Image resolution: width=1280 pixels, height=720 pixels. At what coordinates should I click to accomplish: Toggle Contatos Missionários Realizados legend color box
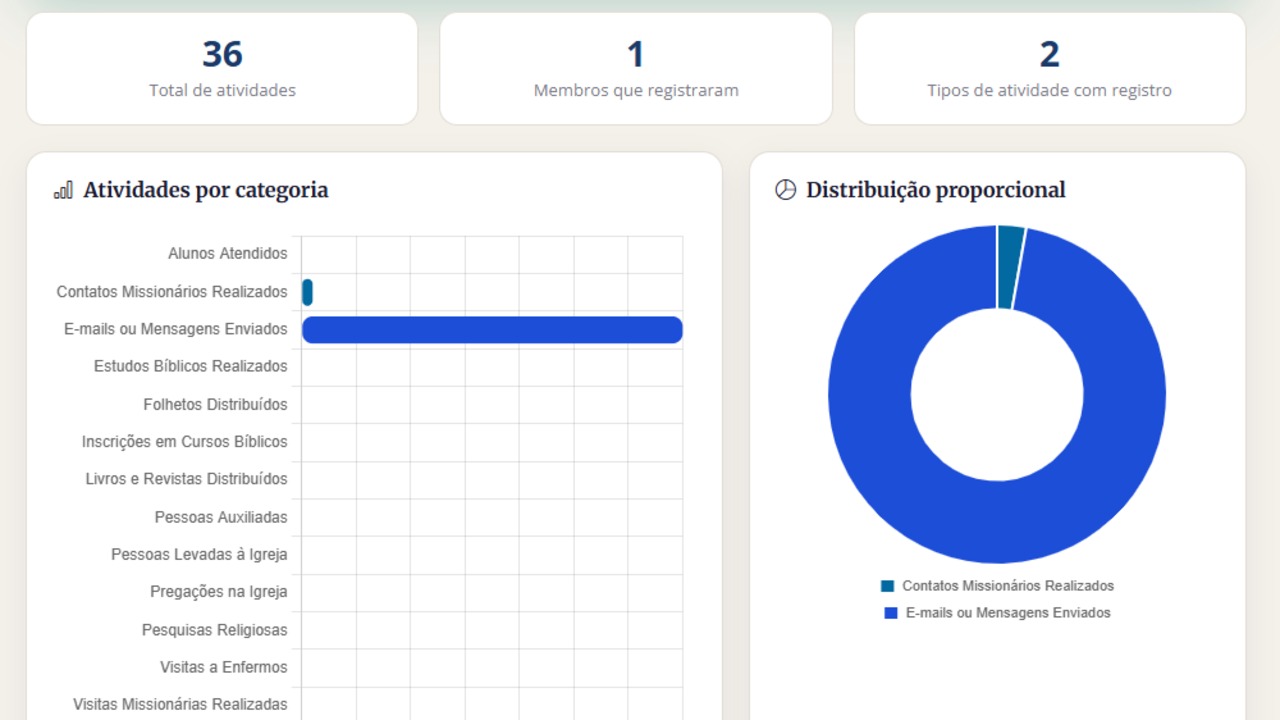click(x=887, y=586)
